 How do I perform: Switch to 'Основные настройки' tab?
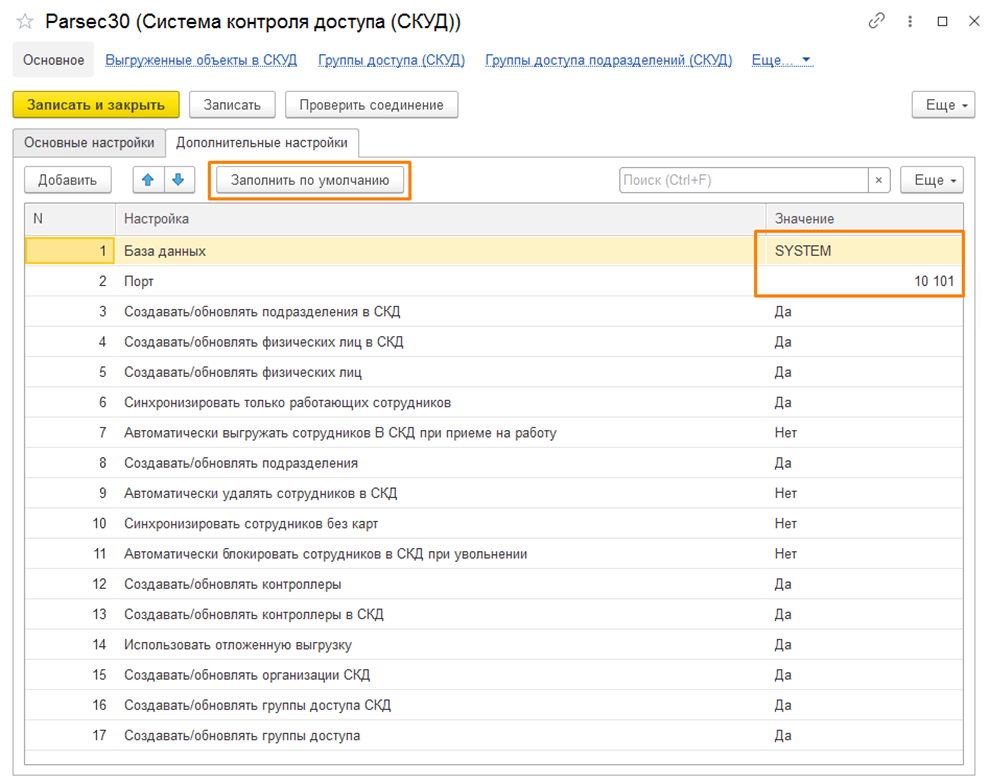coord(89,143)
